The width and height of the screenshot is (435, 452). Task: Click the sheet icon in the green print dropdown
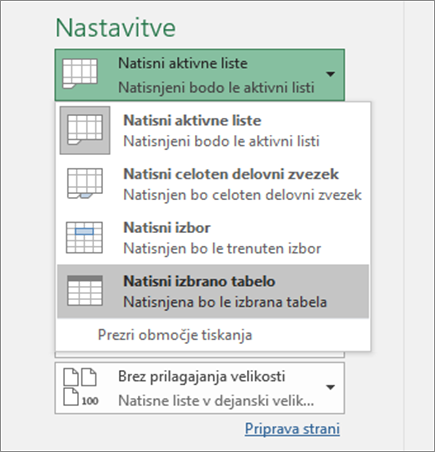[x=80, y=74]
